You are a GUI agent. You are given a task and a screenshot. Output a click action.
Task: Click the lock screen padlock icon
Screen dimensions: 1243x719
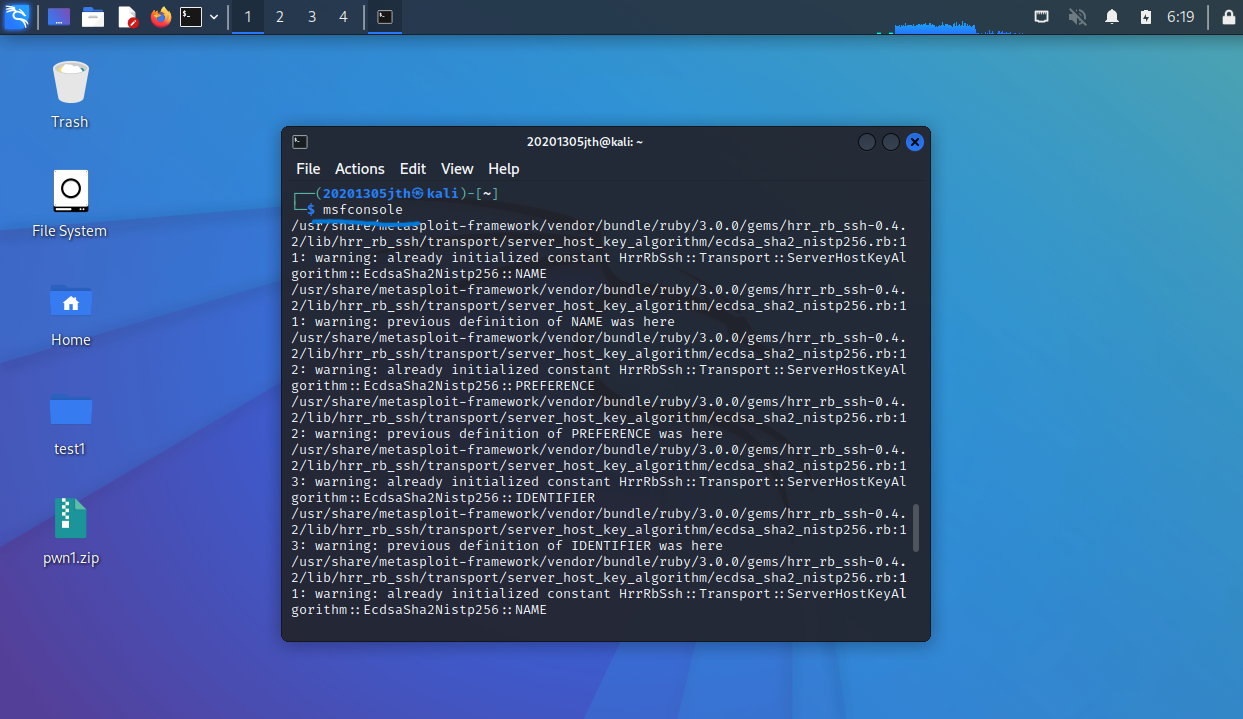pyautogui.click(x=1228, y=17)
